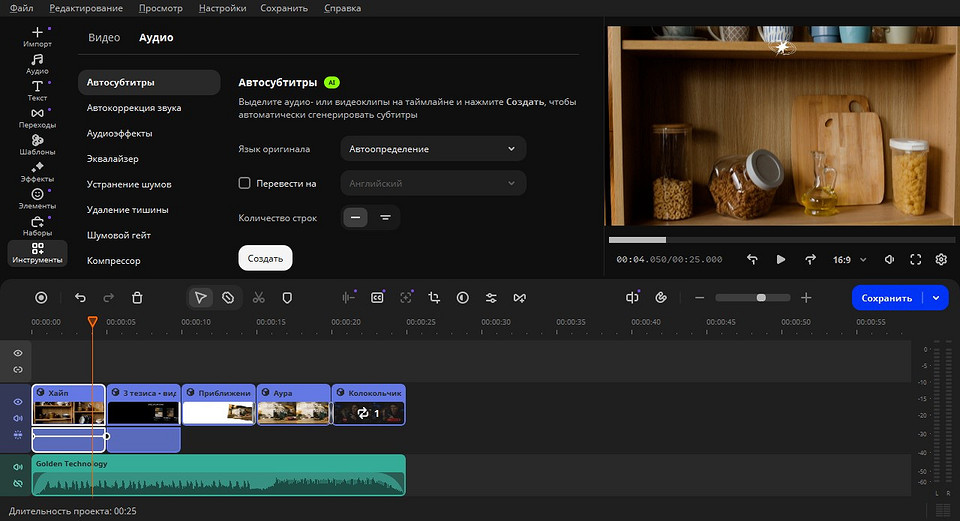Open the Просмотр menu
Image resolution: width=960 pixels, height=521 pixels.
click(x=160, y=8)
